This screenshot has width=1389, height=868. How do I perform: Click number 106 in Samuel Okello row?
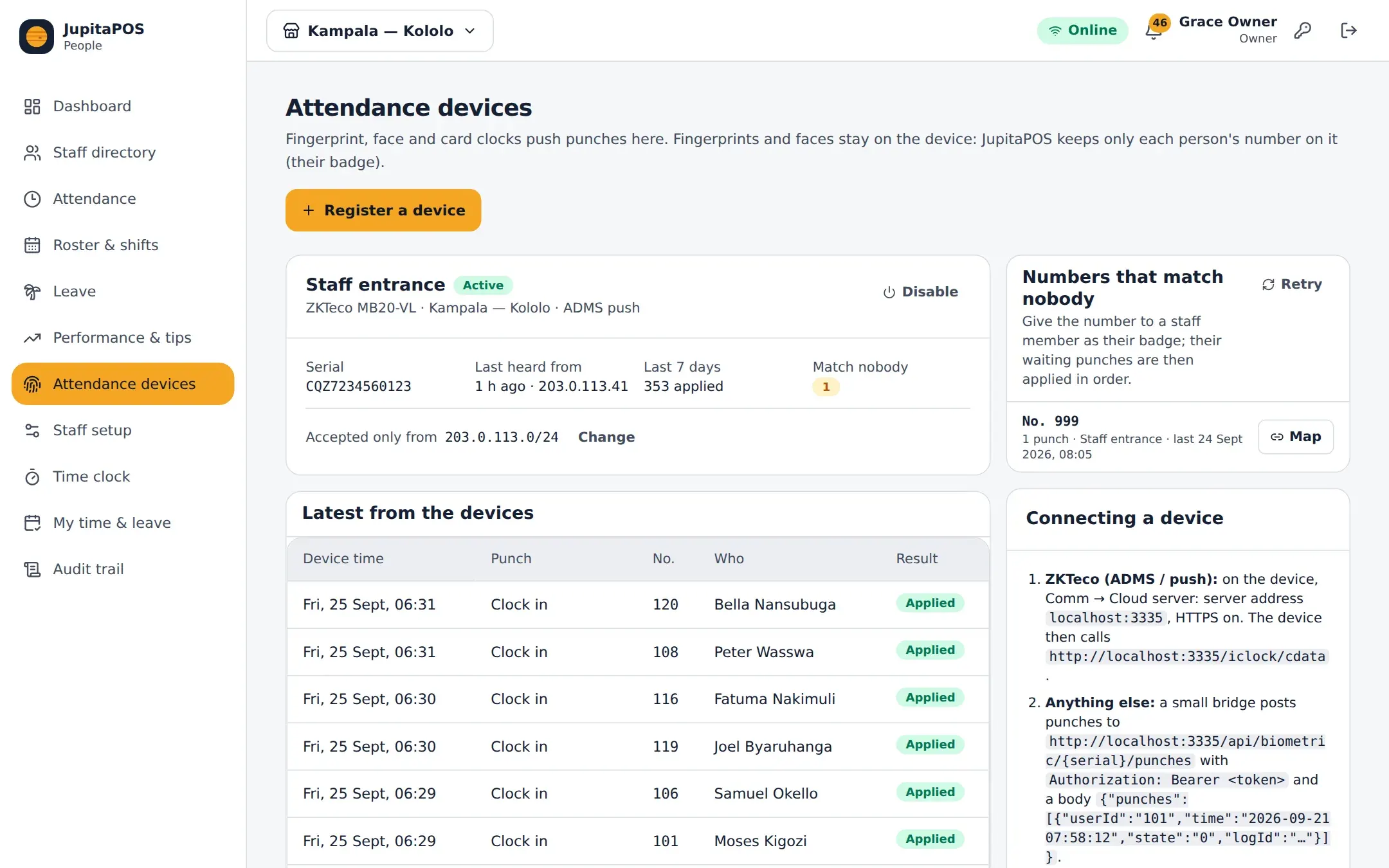point(666,793)
